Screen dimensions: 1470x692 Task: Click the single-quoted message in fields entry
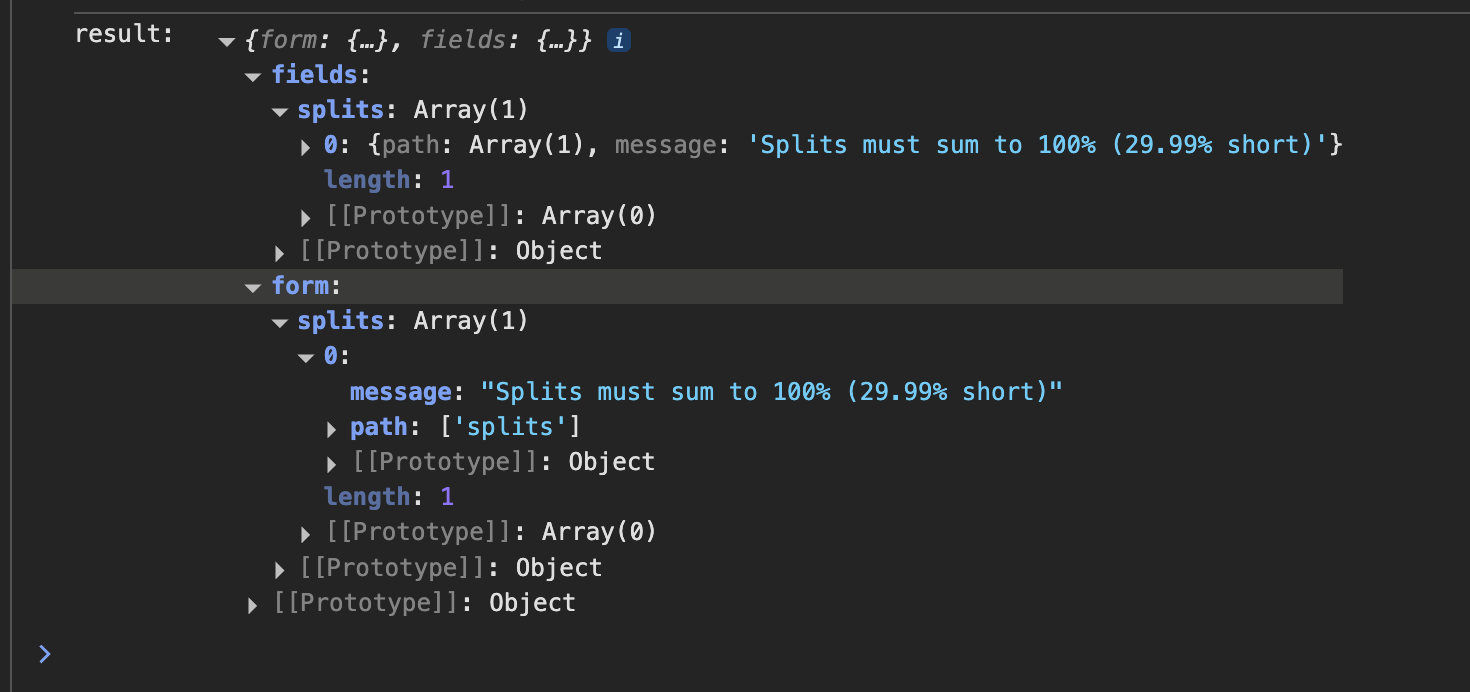pos(1044,145)
